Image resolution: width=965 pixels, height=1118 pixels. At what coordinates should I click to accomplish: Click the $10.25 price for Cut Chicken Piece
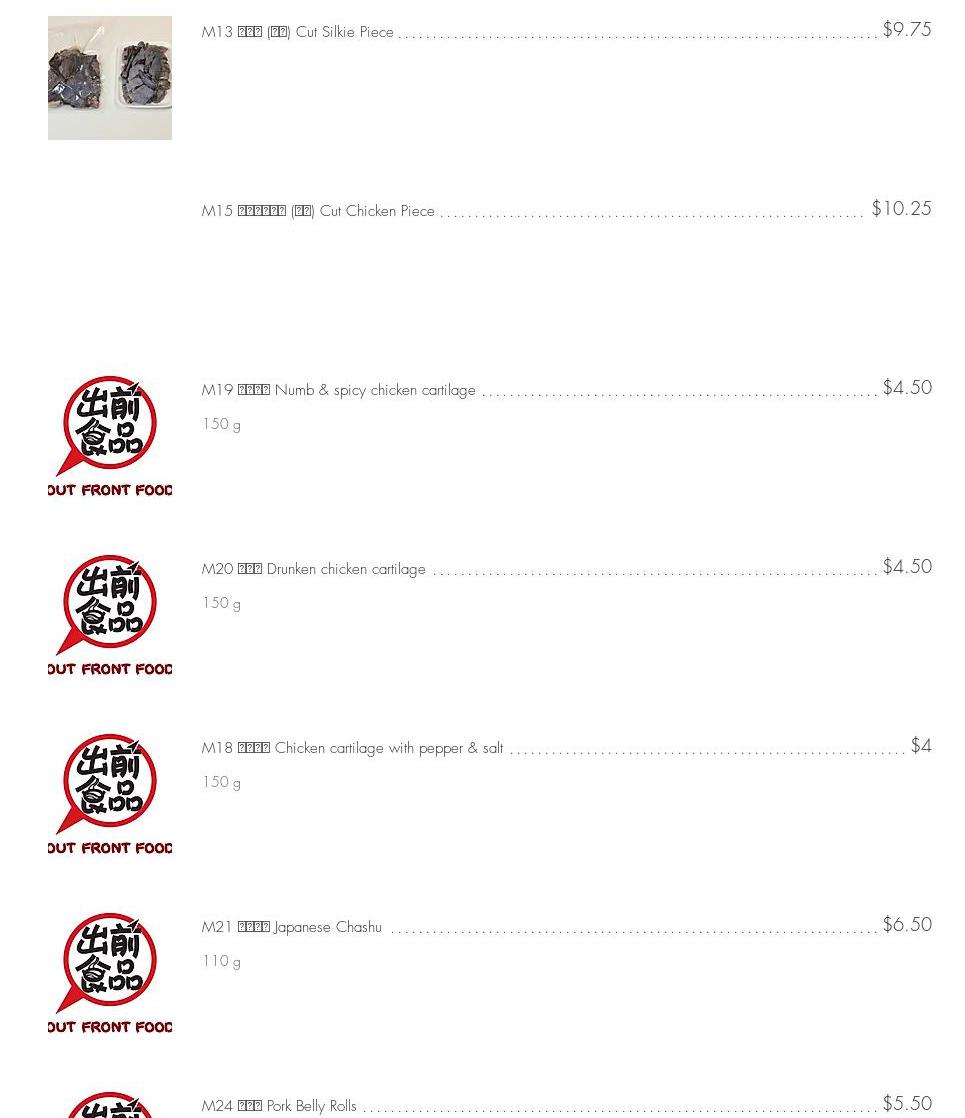point(902,208)
